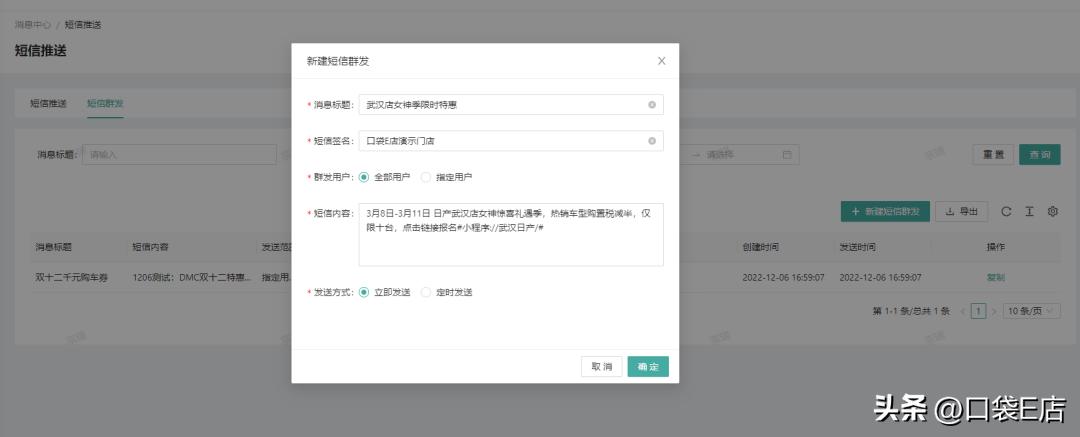
Task: Click the 取消 button in the dialog
Action: [601, 367]
